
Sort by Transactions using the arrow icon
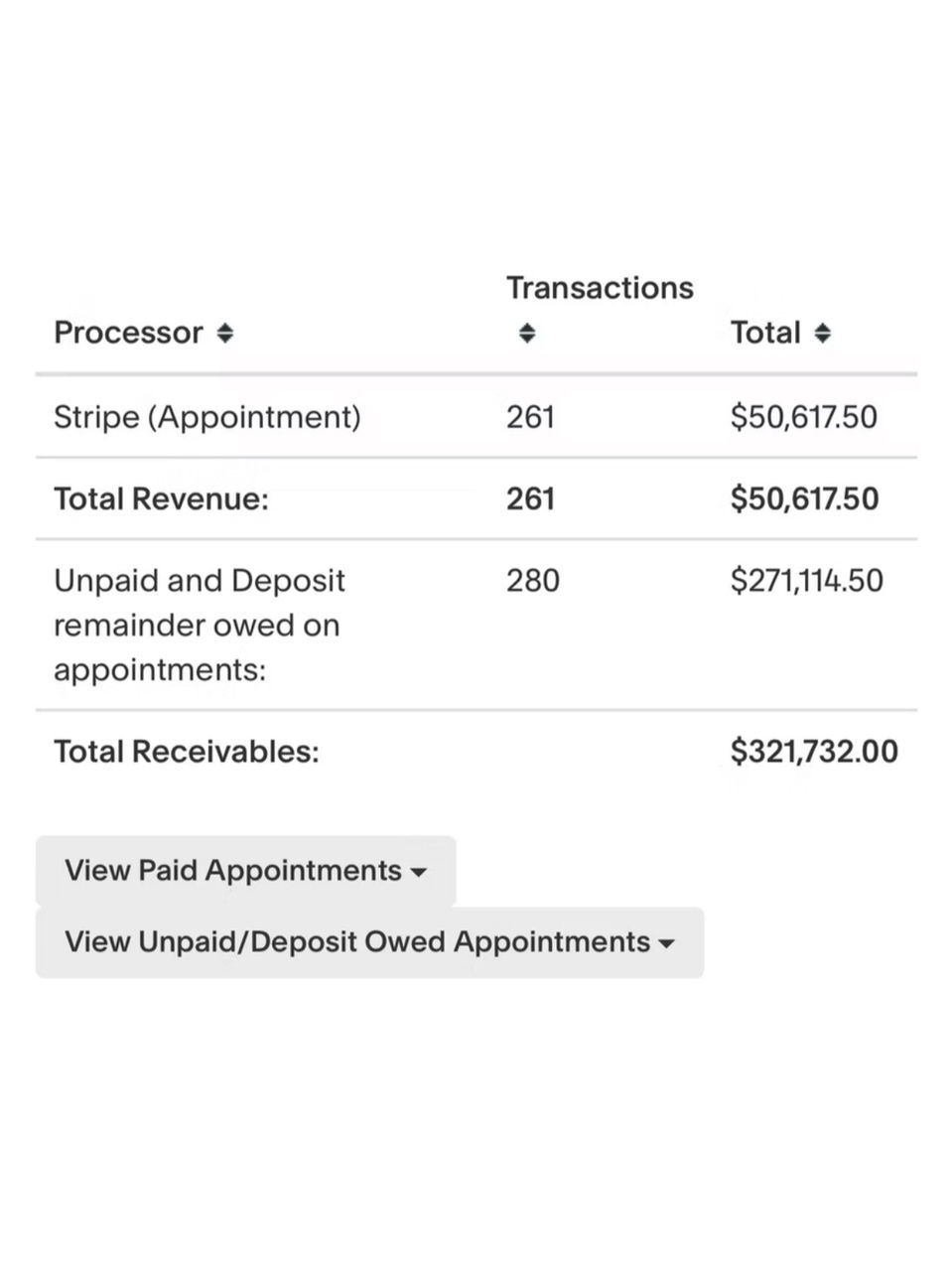pos(527,334)
